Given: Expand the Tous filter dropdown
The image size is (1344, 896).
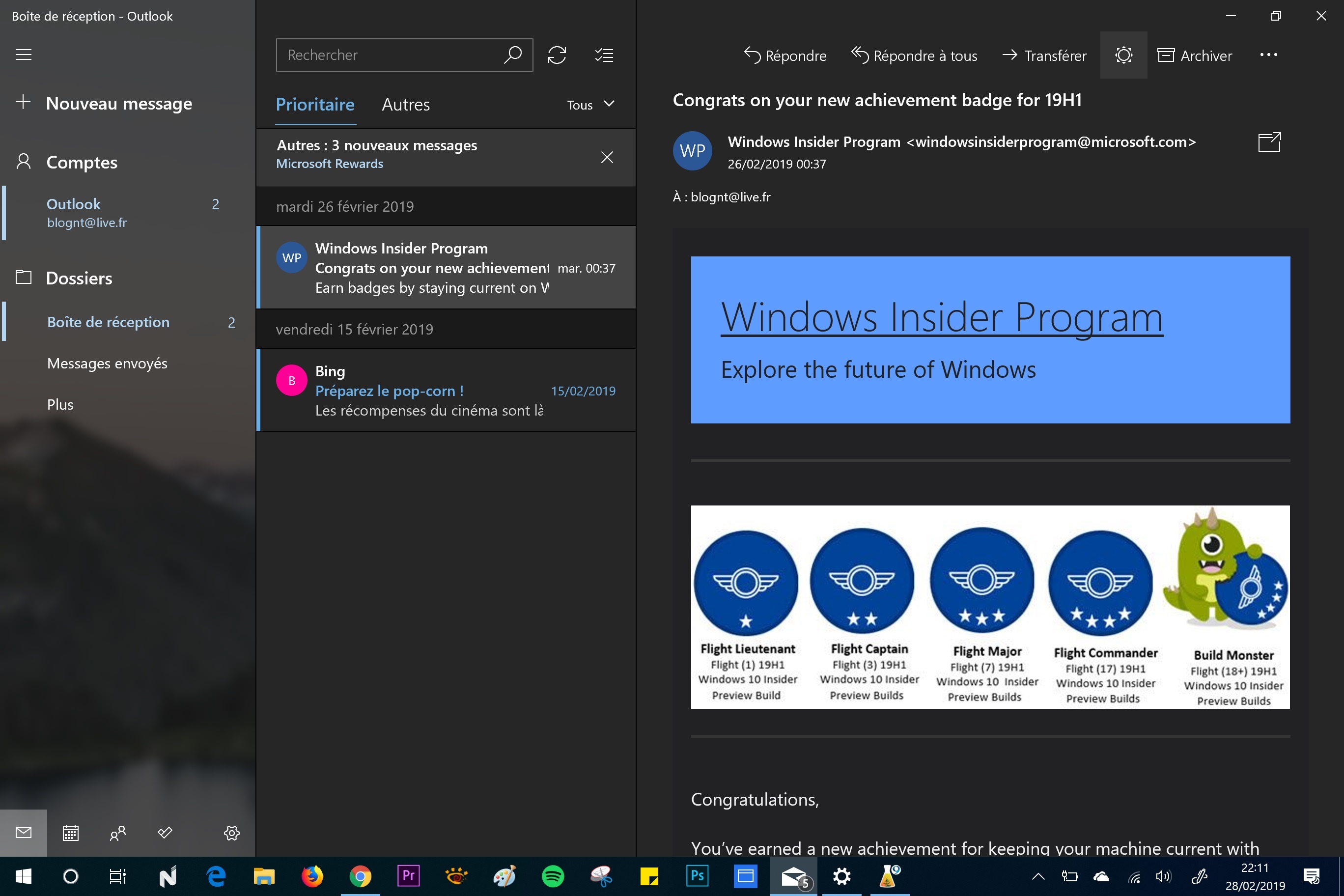Looking at the screenshot, I should tap(591, 105).
